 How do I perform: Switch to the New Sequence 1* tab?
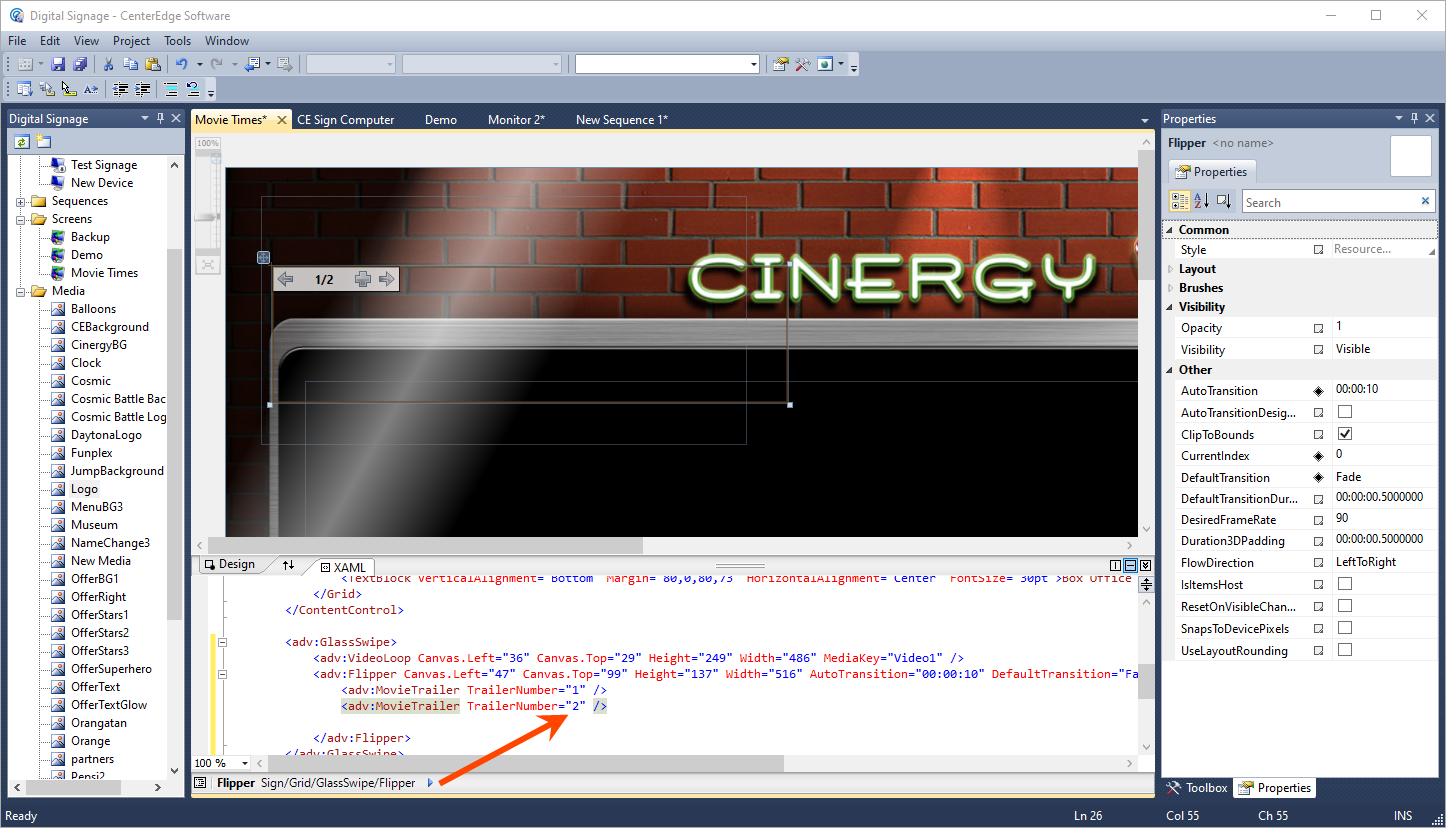pos(622,120)
